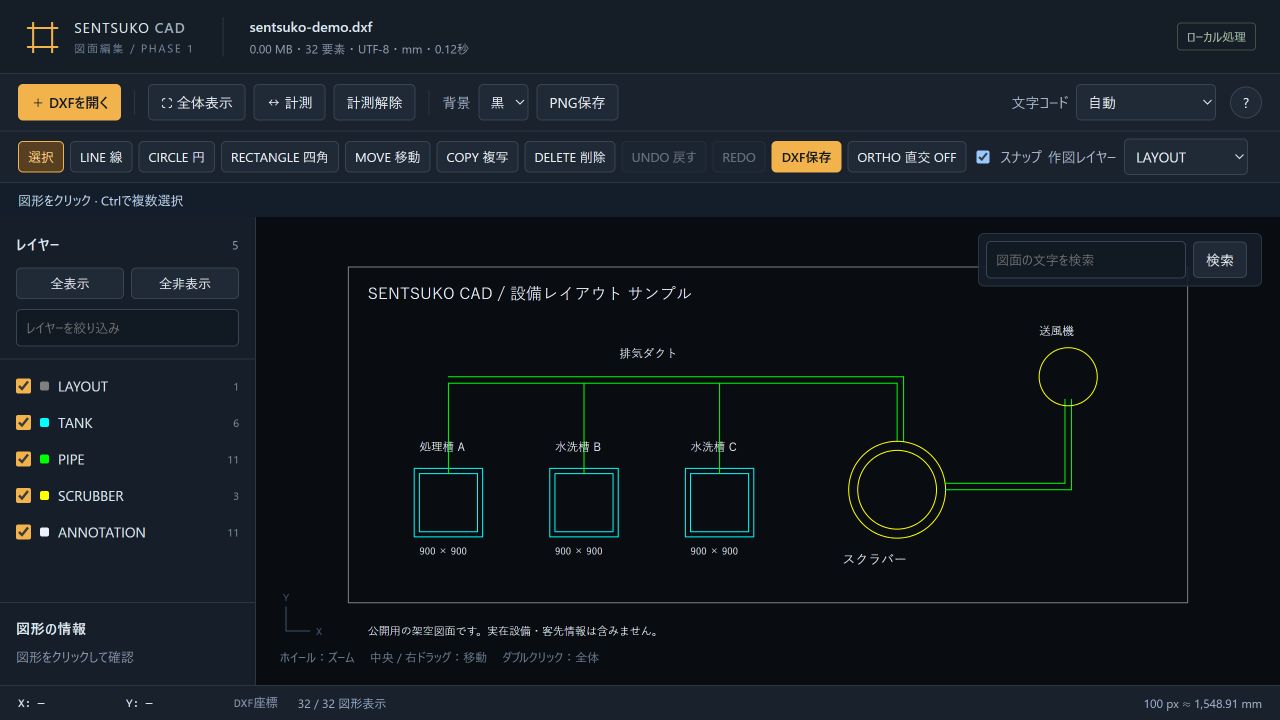Click the 排気ダクト label text
Viewport: 1280px width, 720px height.
click(x=648, y=353)
